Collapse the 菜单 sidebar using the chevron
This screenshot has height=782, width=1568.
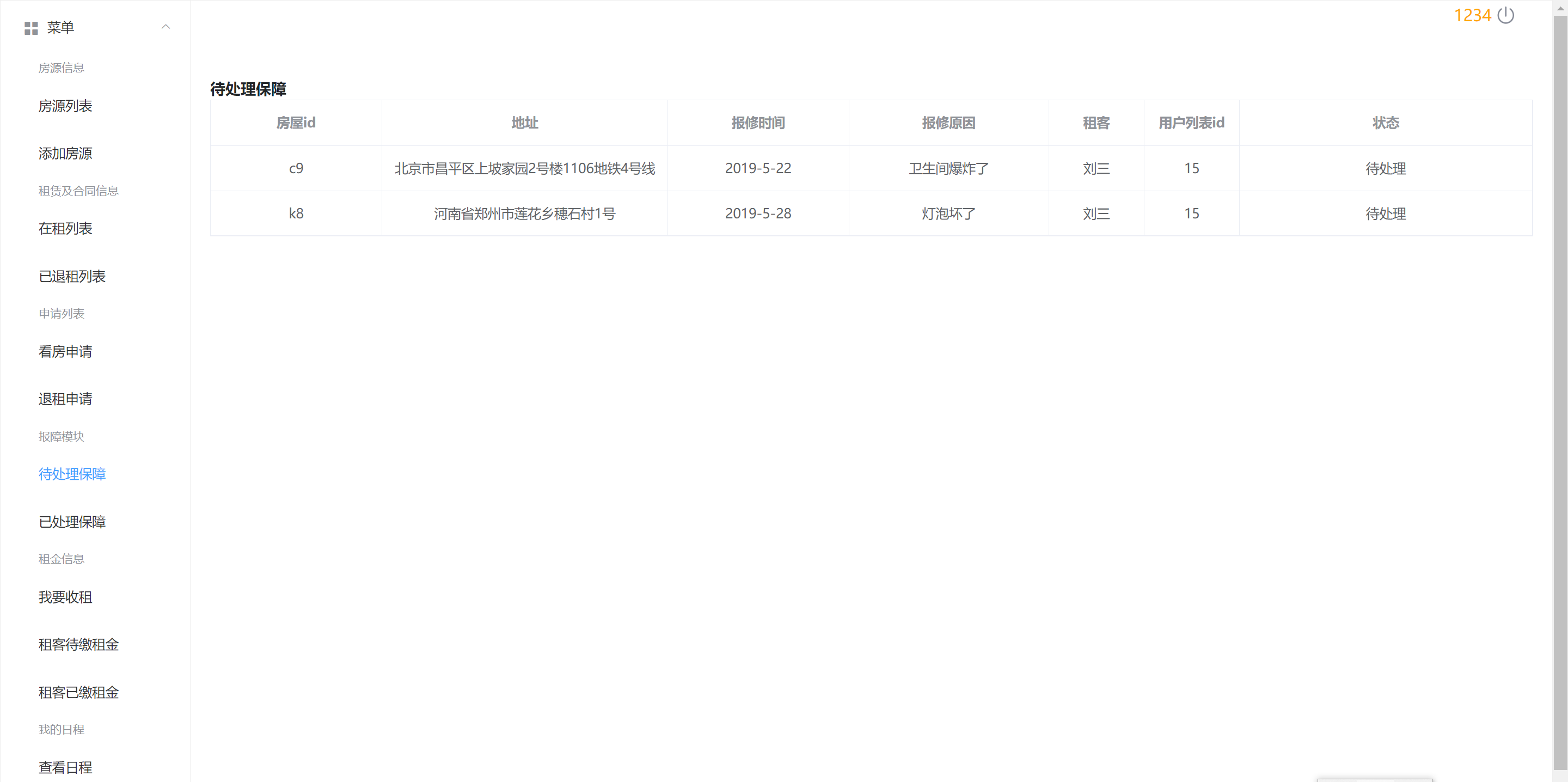click(166, 27)
